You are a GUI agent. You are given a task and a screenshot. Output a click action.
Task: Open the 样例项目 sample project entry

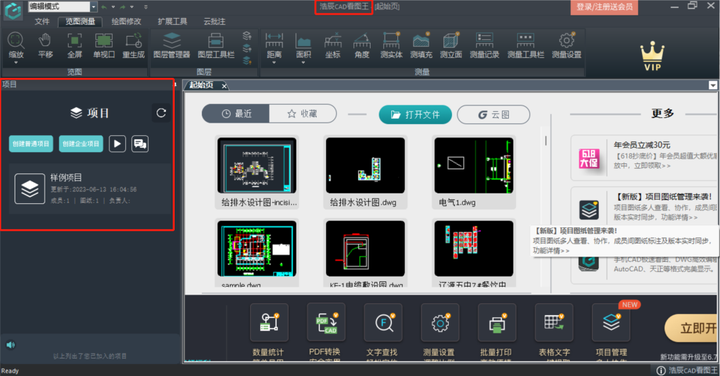tap(90, 189)
